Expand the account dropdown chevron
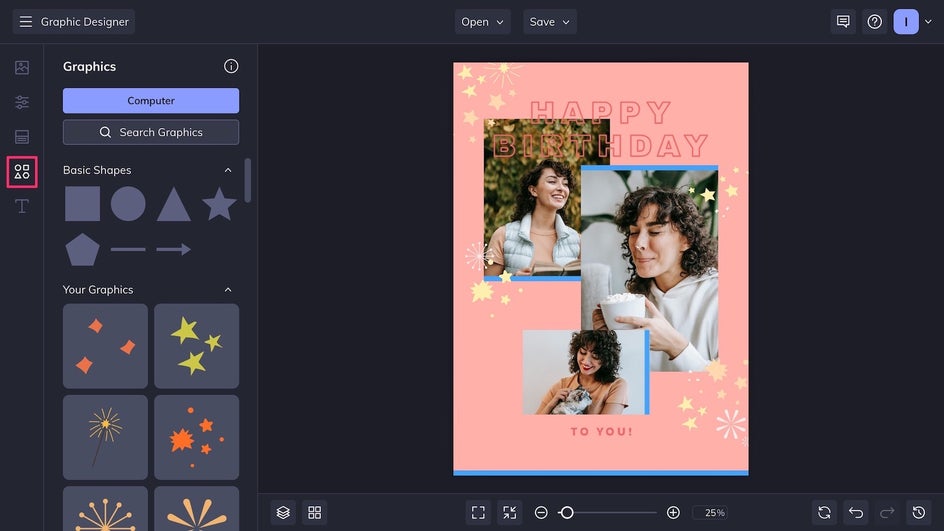The image size is (944, 531). coord(928,22)
